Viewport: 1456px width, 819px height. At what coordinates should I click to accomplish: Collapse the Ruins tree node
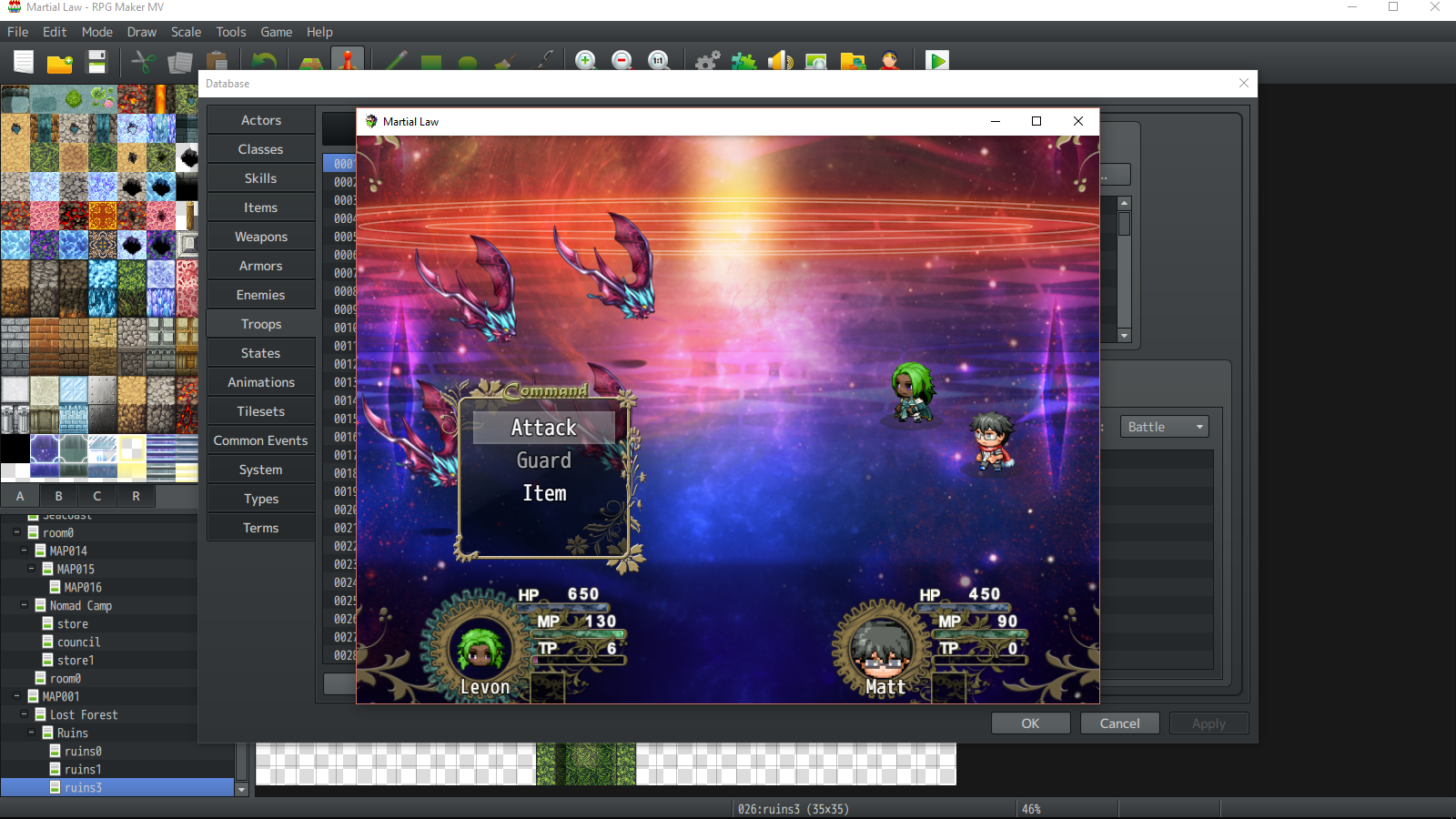pyautogui.click(x=32, y=733)
